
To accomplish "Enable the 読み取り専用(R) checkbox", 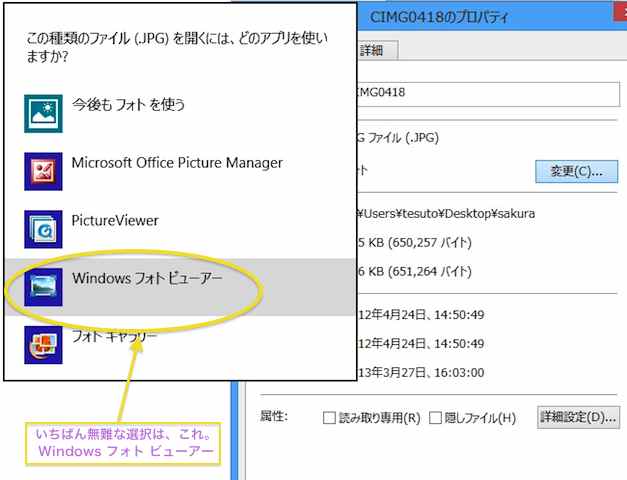I will 328,417.
